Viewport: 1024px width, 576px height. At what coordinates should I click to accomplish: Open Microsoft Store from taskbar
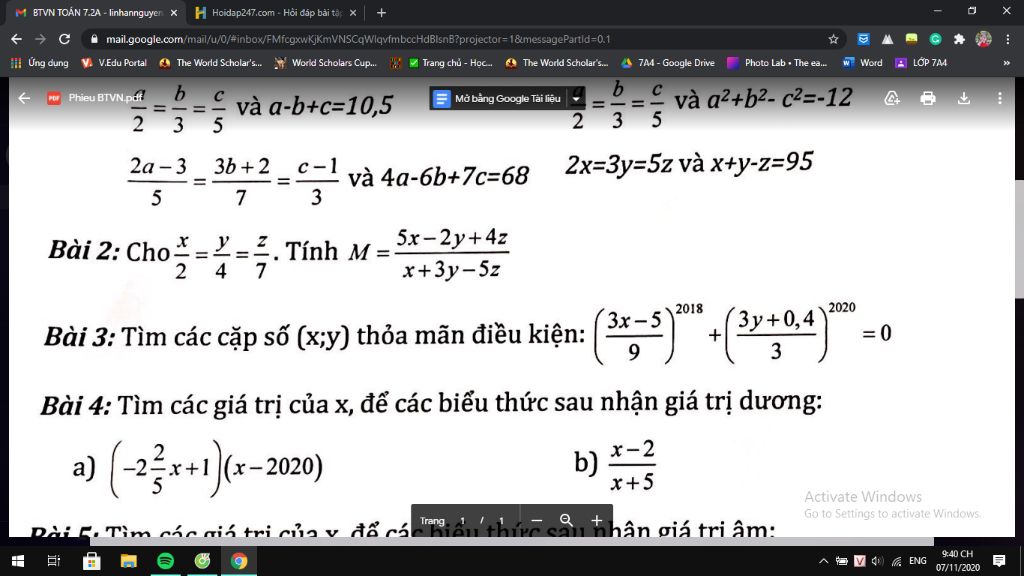pos(91,560)
